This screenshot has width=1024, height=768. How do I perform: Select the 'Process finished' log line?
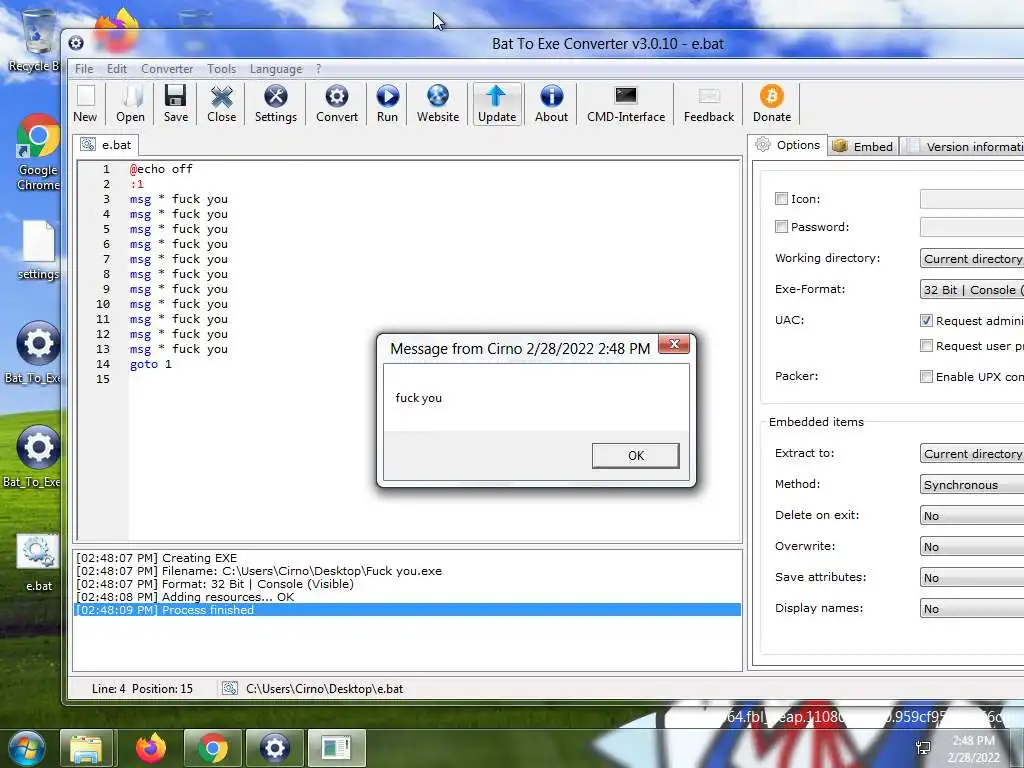point(408,610)
